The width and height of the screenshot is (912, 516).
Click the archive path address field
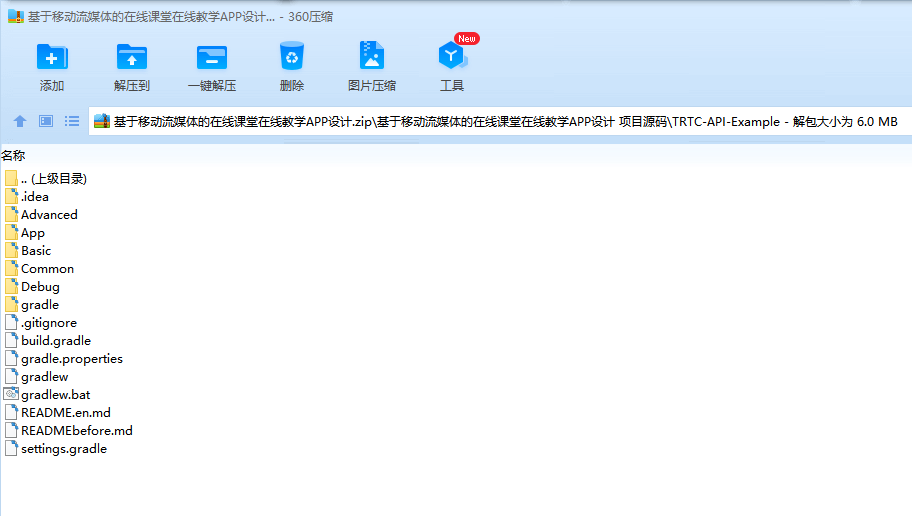[500, 121]
